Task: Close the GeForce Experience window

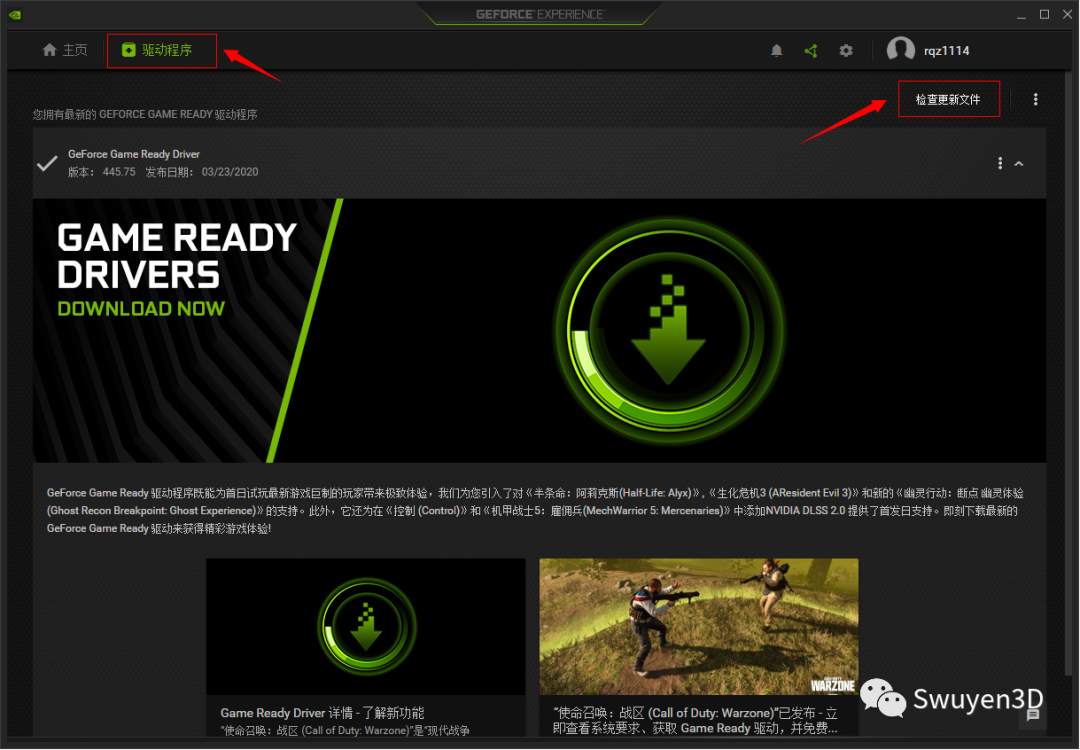Action: coord(1068,14)
